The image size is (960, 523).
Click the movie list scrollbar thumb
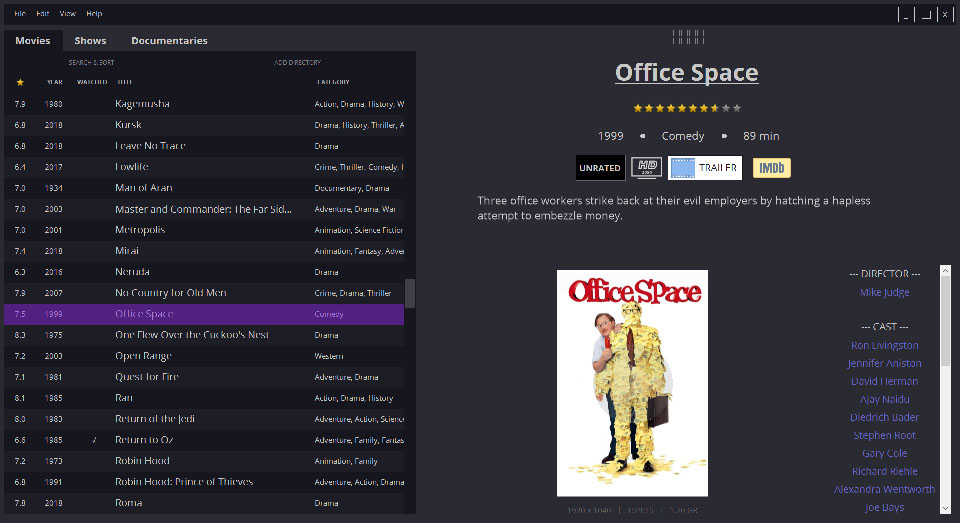click(410, 293)
